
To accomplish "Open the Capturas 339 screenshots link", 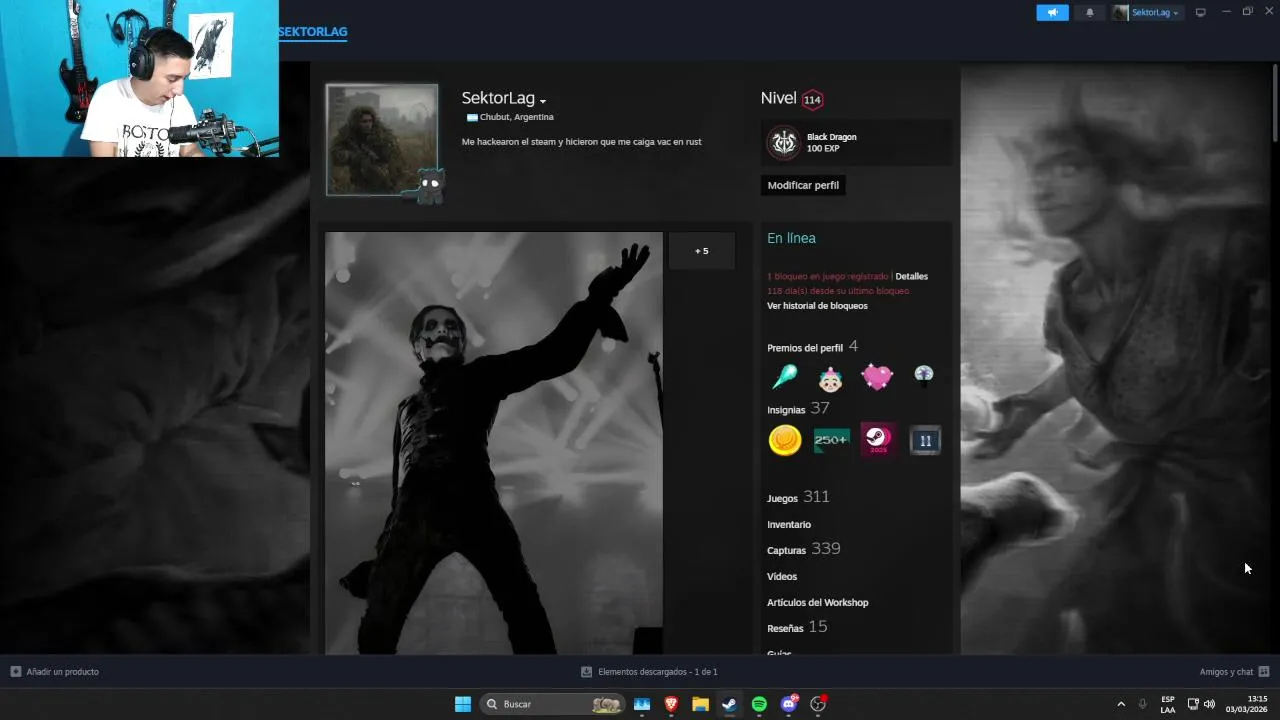I will [x=803, y=549].
